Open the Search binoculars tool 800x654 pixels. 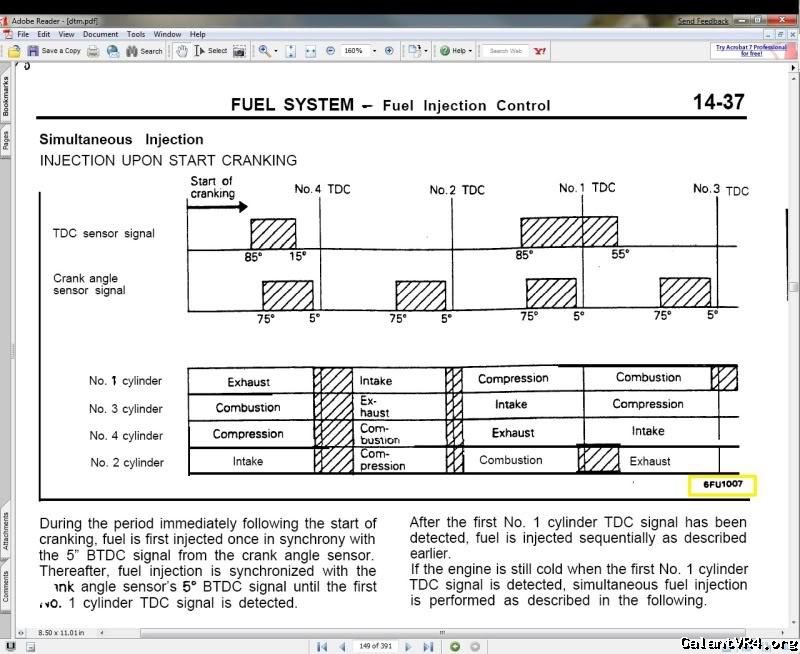144,51
